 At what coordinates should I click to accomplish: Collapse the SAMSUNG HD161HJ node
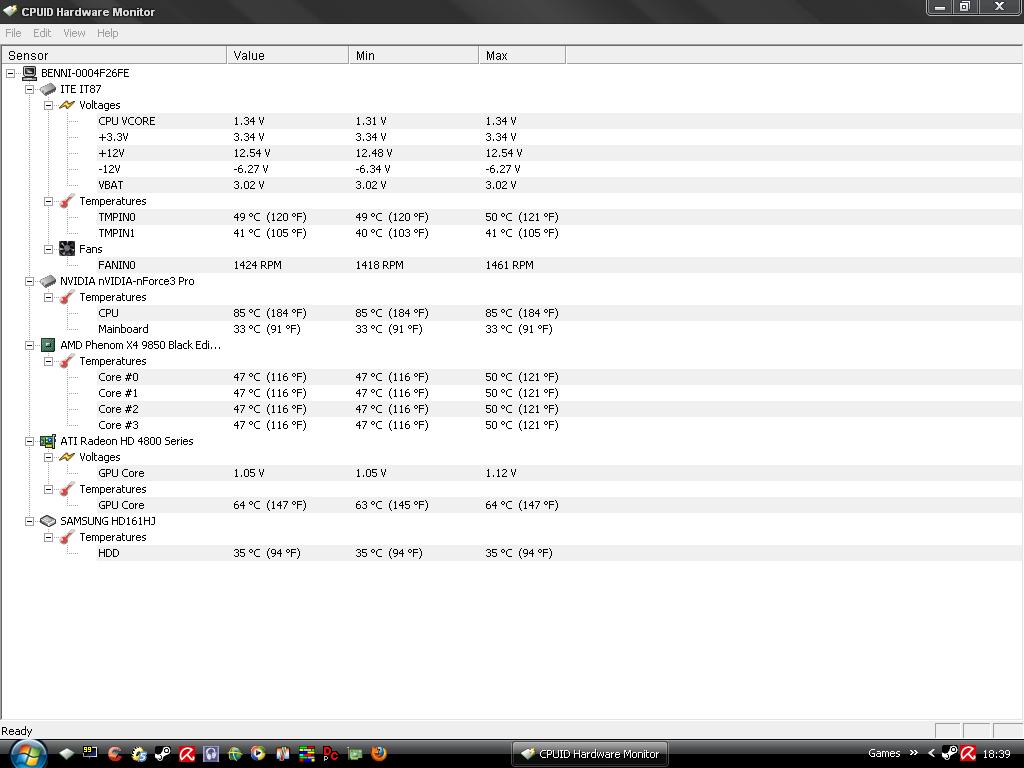[29, 521]
